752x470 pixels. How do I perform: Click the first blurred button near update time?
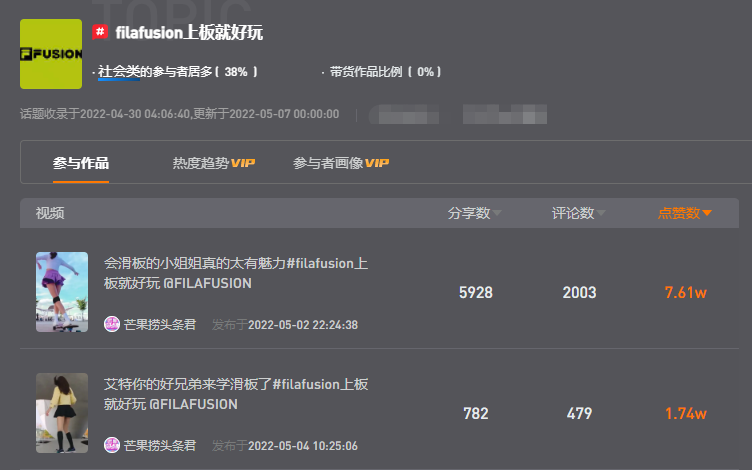point(404,115)
